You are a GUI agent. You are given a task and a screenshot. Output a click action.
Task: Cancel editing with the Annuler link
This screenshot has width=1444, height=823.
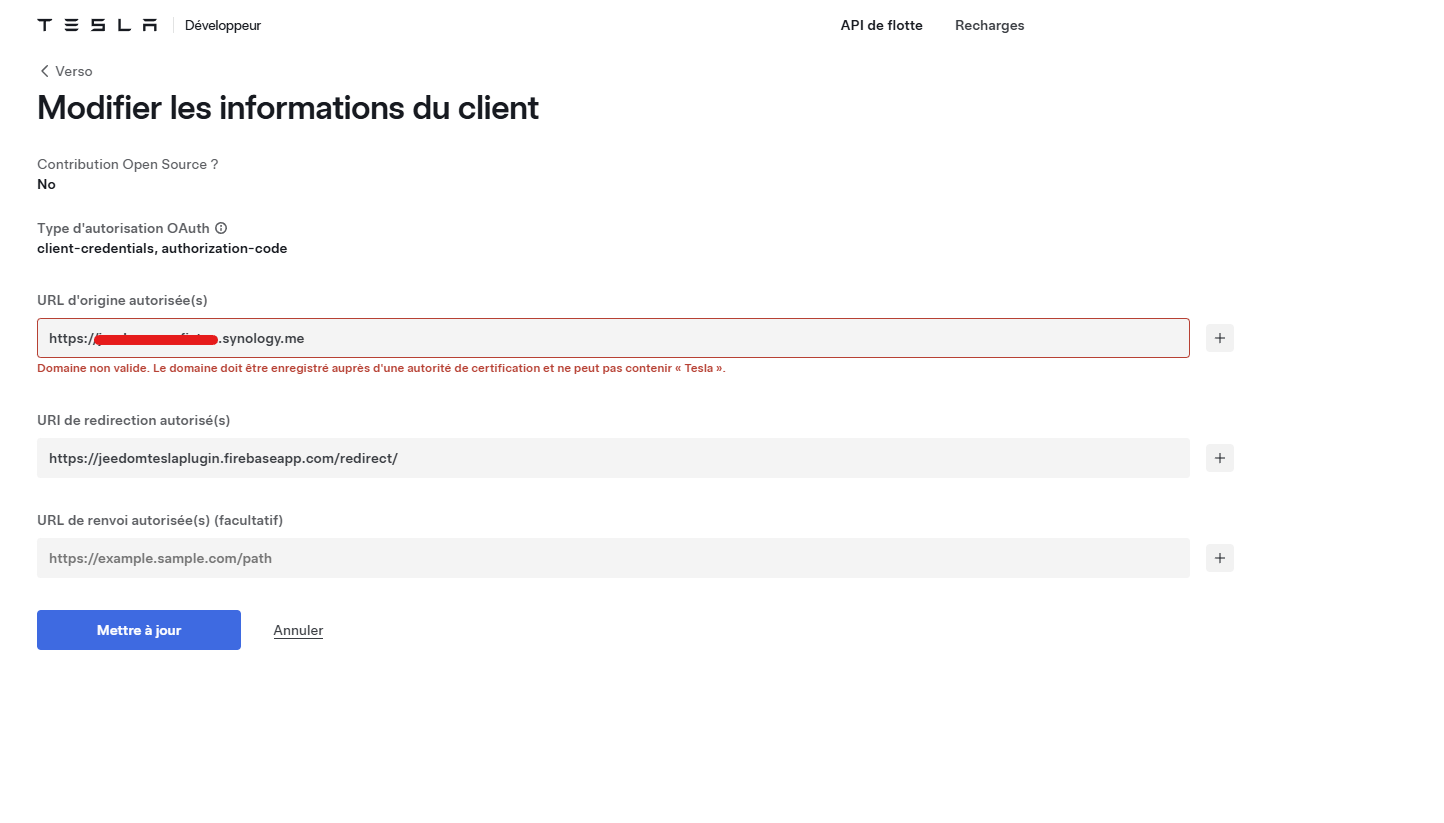[x=298, y=630]
